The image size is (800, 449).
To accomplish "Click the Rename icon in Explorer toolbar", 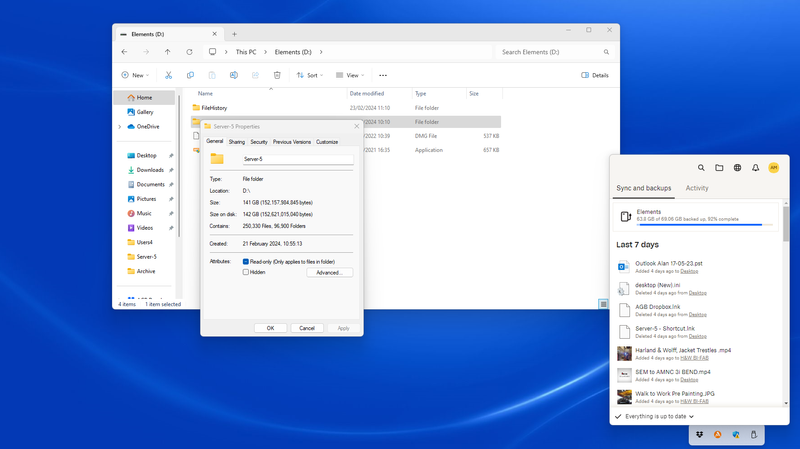I will [234, 75].
